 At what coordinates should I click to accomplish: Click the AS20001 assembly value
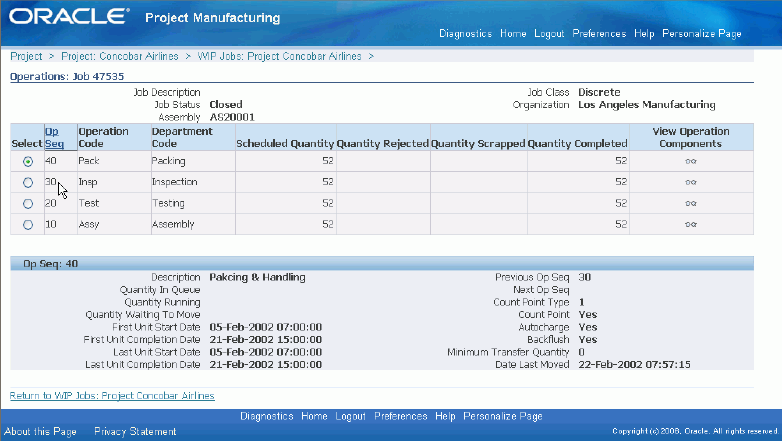pos(232,117)
